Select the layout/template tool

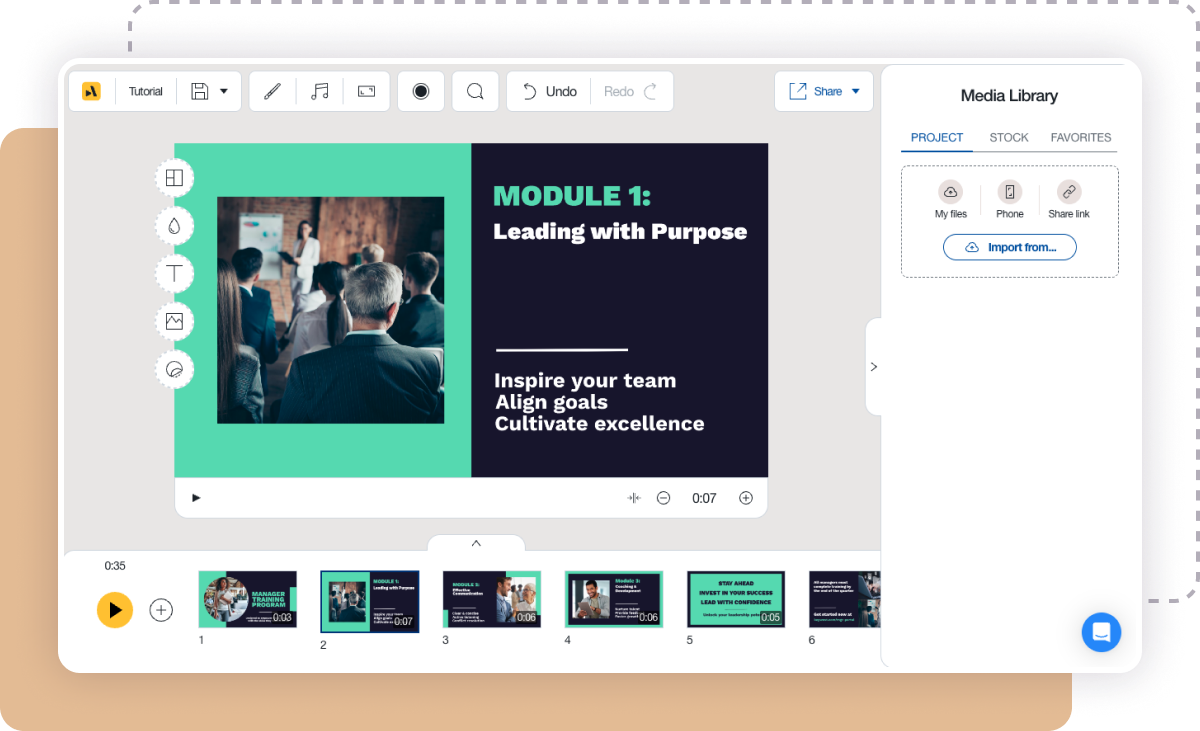pyautogui.click(x=174, y=177)
